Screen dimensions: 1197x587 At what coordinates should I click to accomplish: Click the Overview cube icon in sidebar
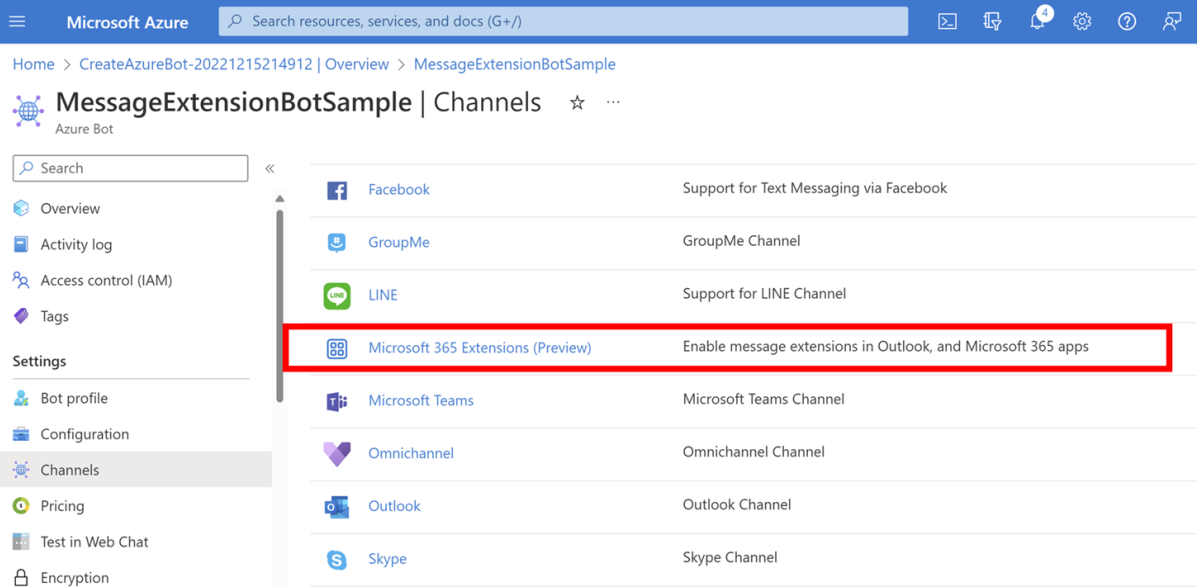(21, 208)
